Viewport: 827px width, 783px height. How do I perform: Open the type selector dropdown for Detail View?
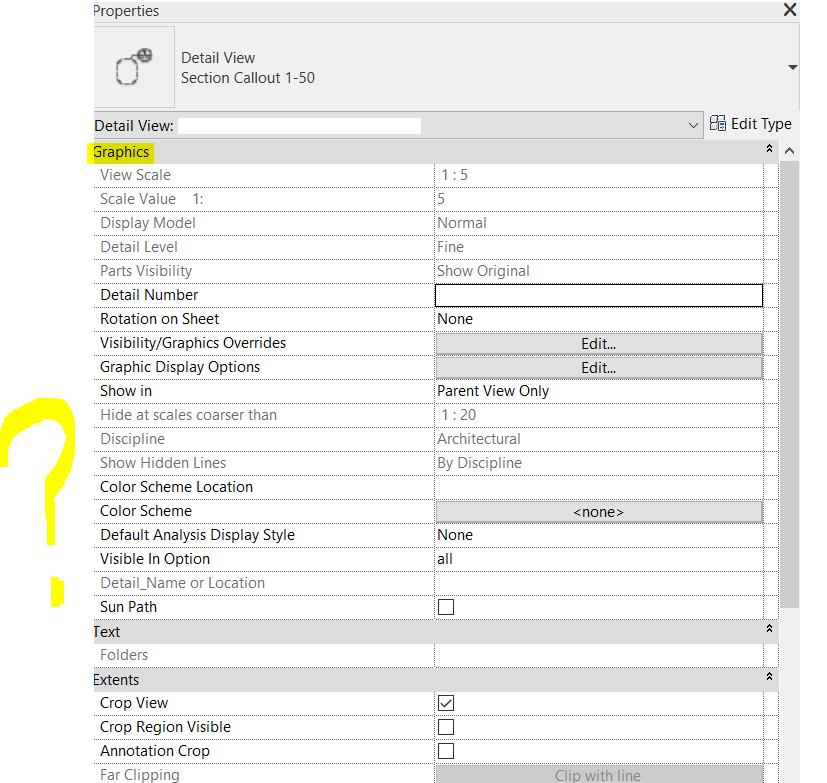pos(695,125)
